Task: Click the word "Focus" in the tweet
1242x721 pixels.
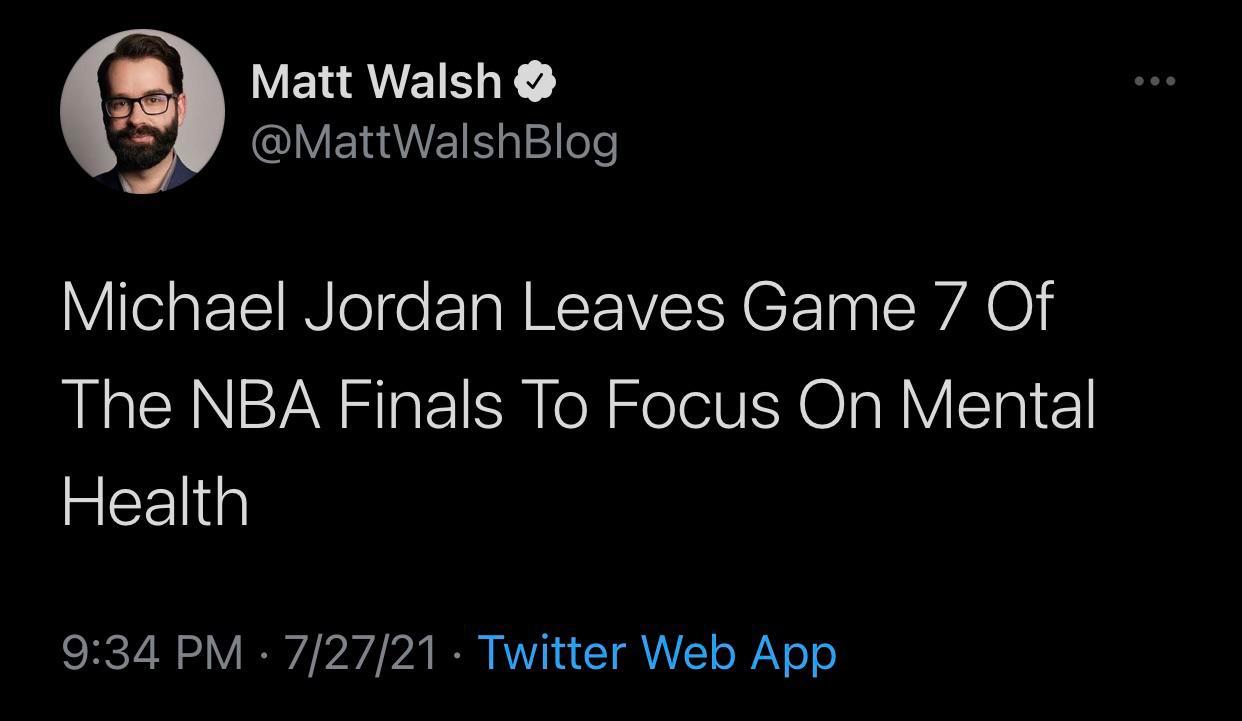Action: coord(690,405)
